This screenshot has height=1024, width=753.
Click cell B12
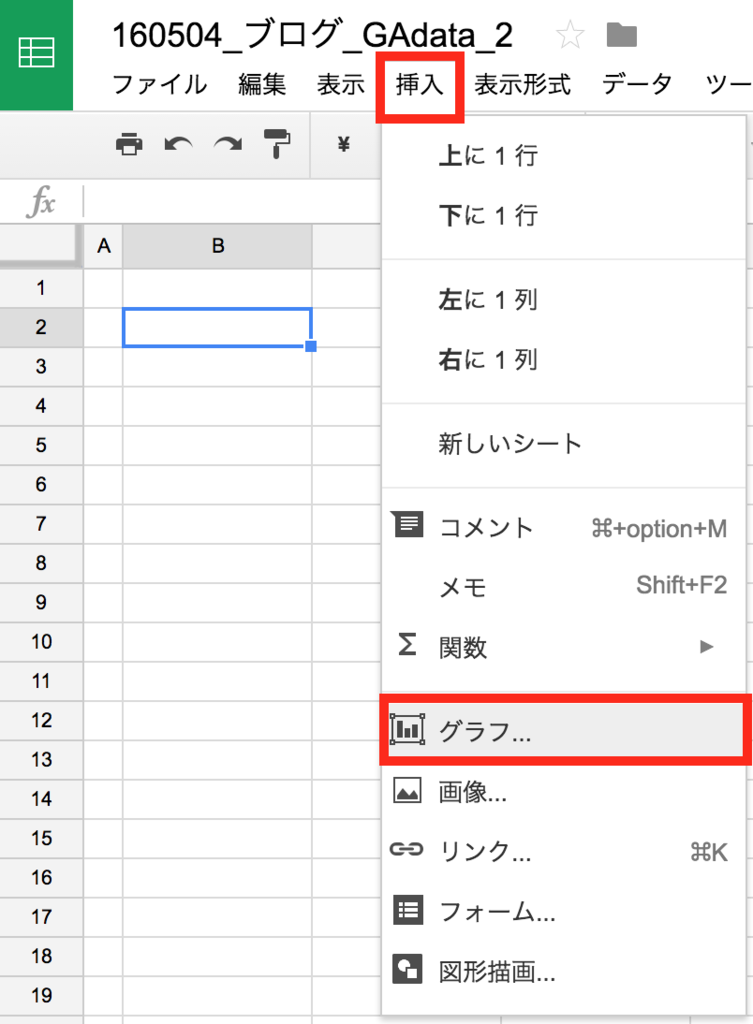[x=217, y=720]
